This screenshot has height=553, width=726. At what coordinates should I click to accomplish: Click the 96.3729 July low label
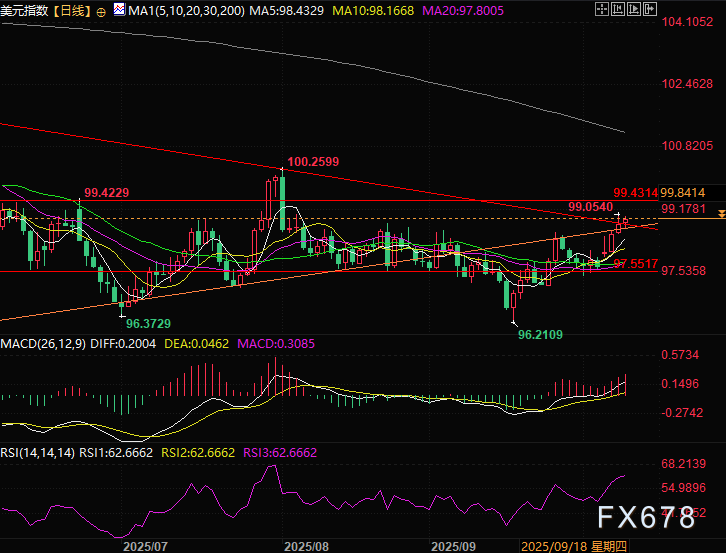tap(149, 324)
